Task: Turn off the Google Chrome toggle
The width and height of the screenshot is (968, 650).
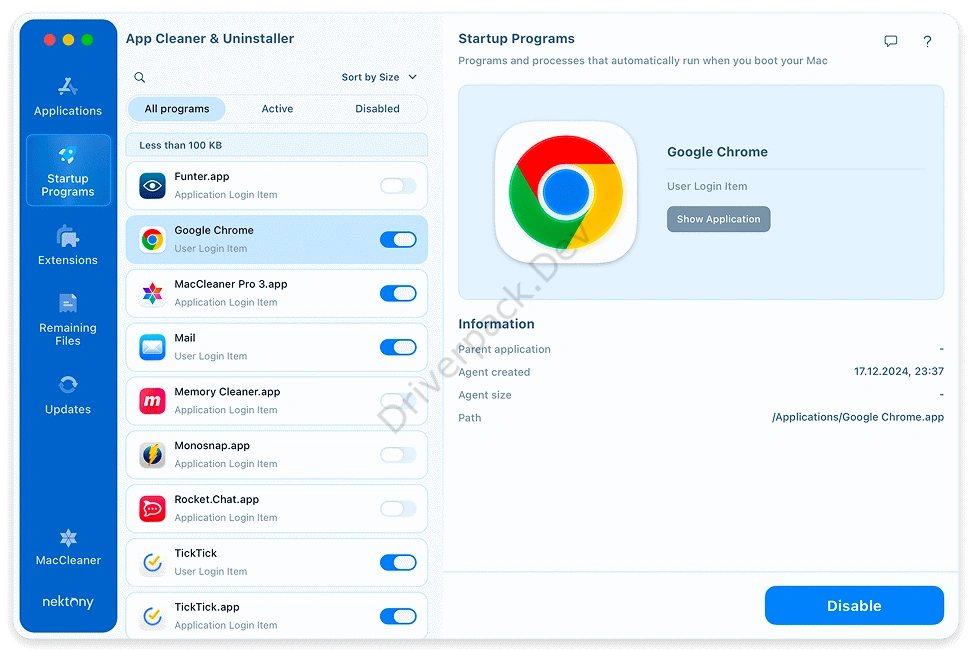Action: click(x=398, y=240)
